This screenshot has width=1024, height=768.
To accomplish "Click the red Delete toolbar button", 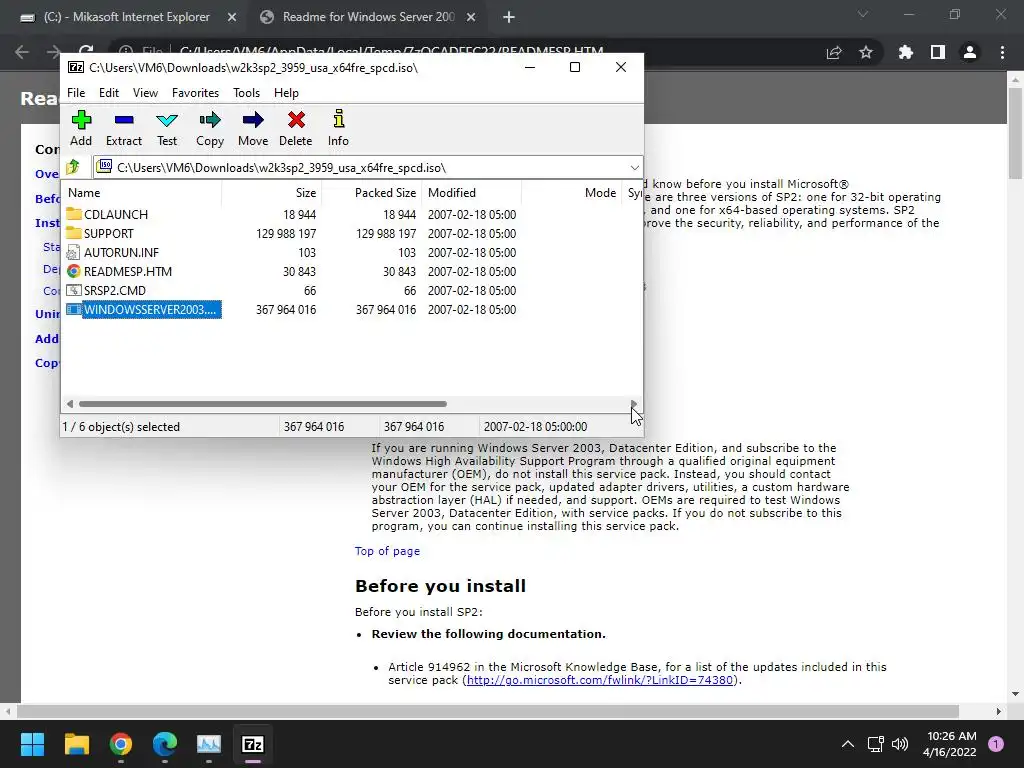I will (296, 129).
